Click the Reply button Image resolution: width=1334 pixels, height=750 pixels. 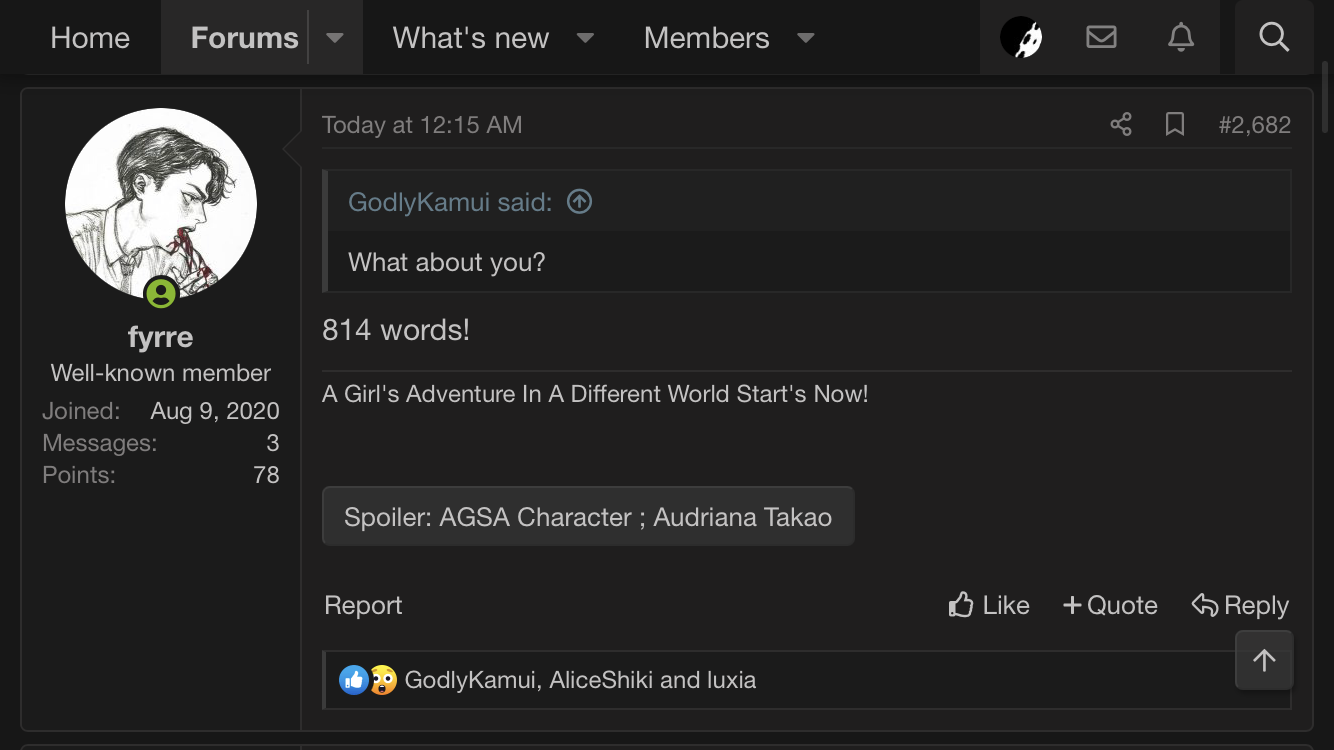(1240, 605)
